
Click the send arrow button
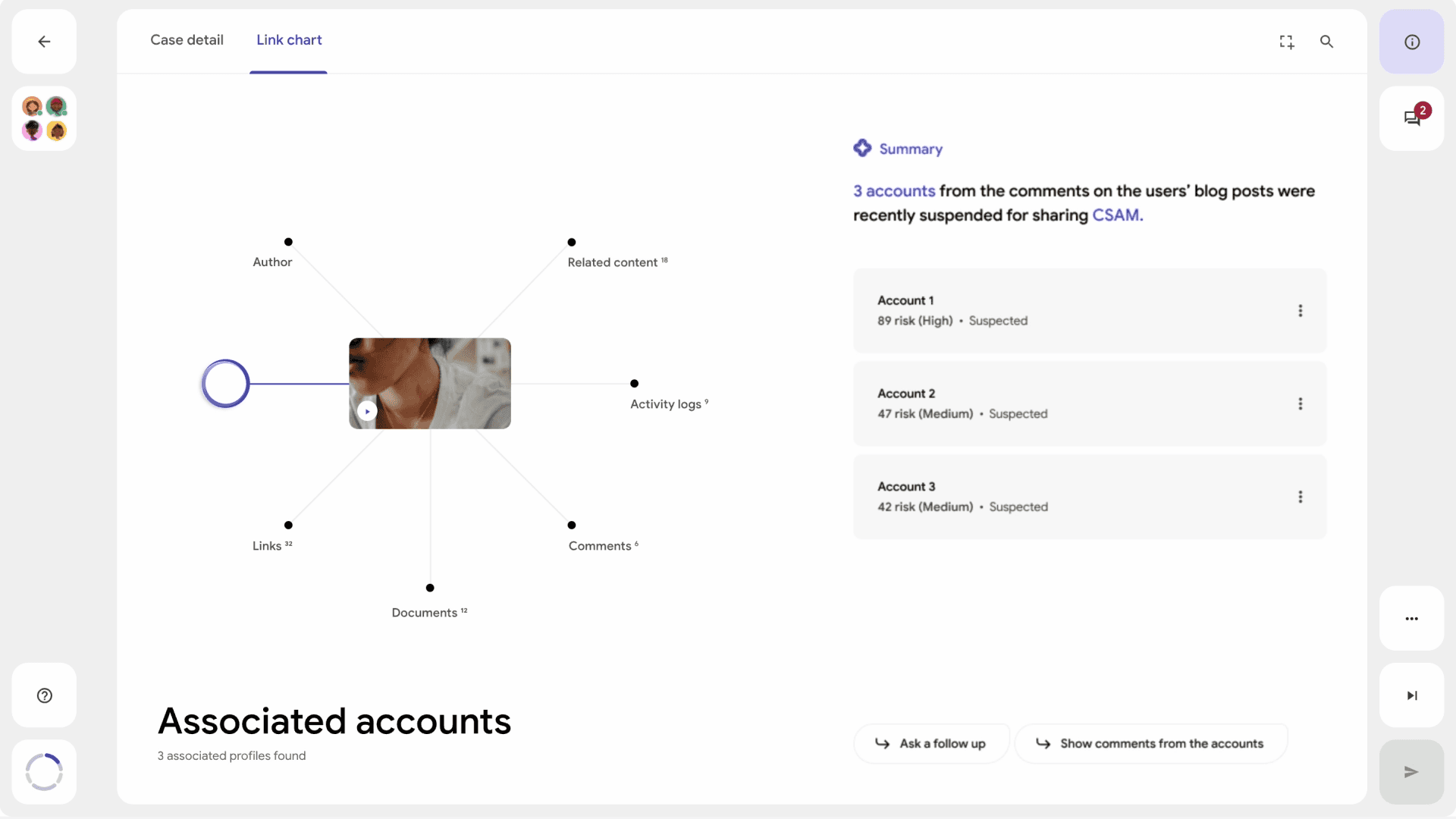1411,772
